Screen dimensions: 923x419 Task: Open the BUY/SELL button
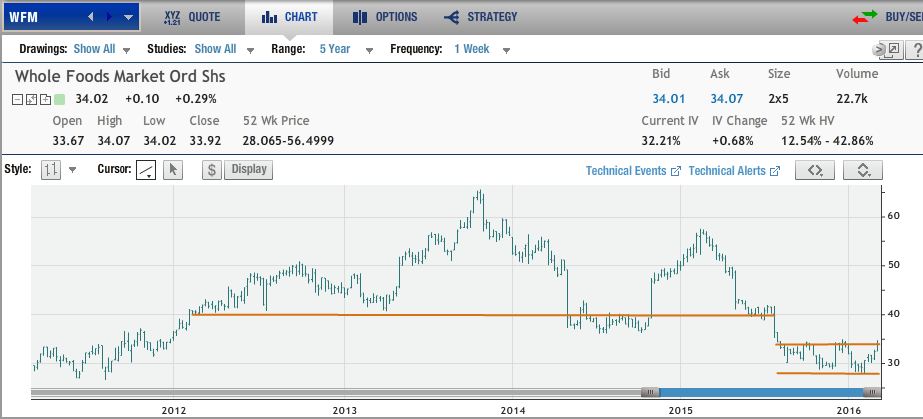(x=904, y=16)
